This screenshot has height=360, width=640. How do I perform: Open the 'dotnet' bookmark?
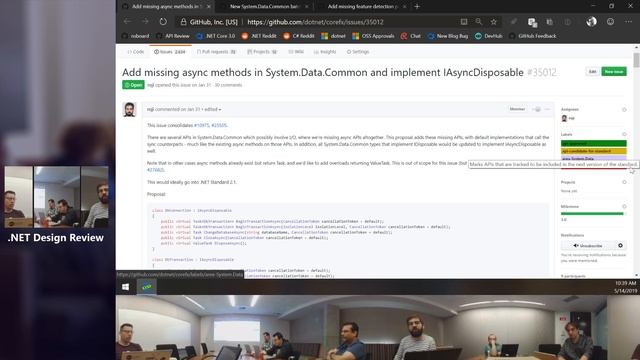(x=333, y=36)
